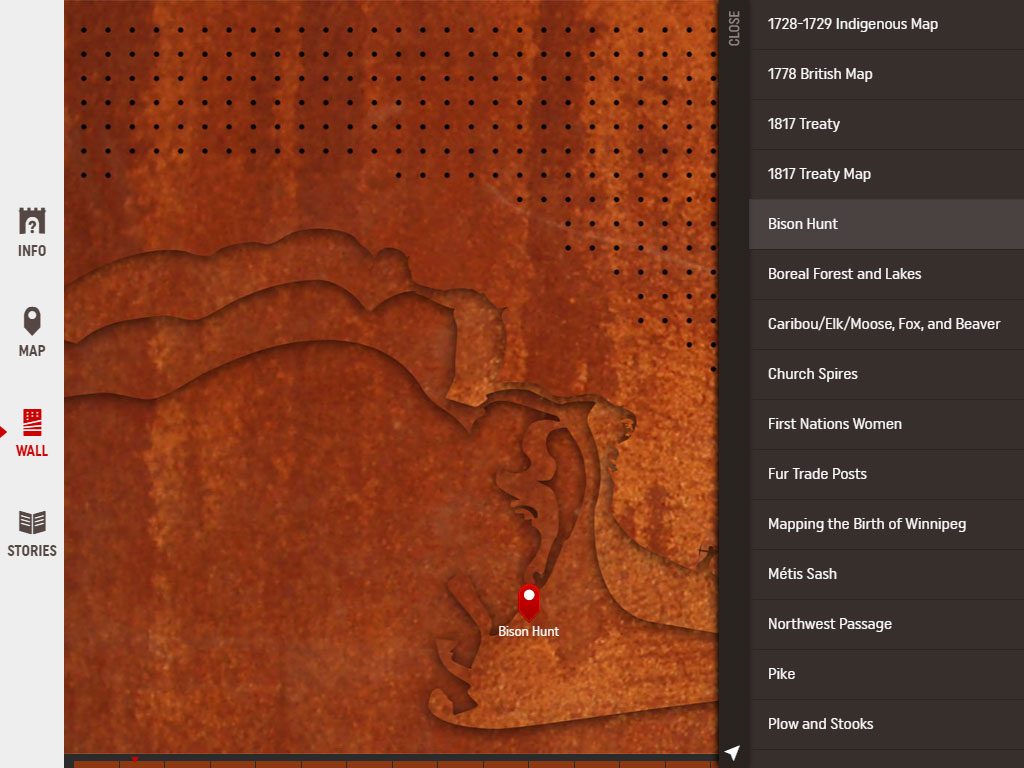Click the location arrow icon
Image resolution: width=1024 pixels, height=768 pixels.
[733, 752]
